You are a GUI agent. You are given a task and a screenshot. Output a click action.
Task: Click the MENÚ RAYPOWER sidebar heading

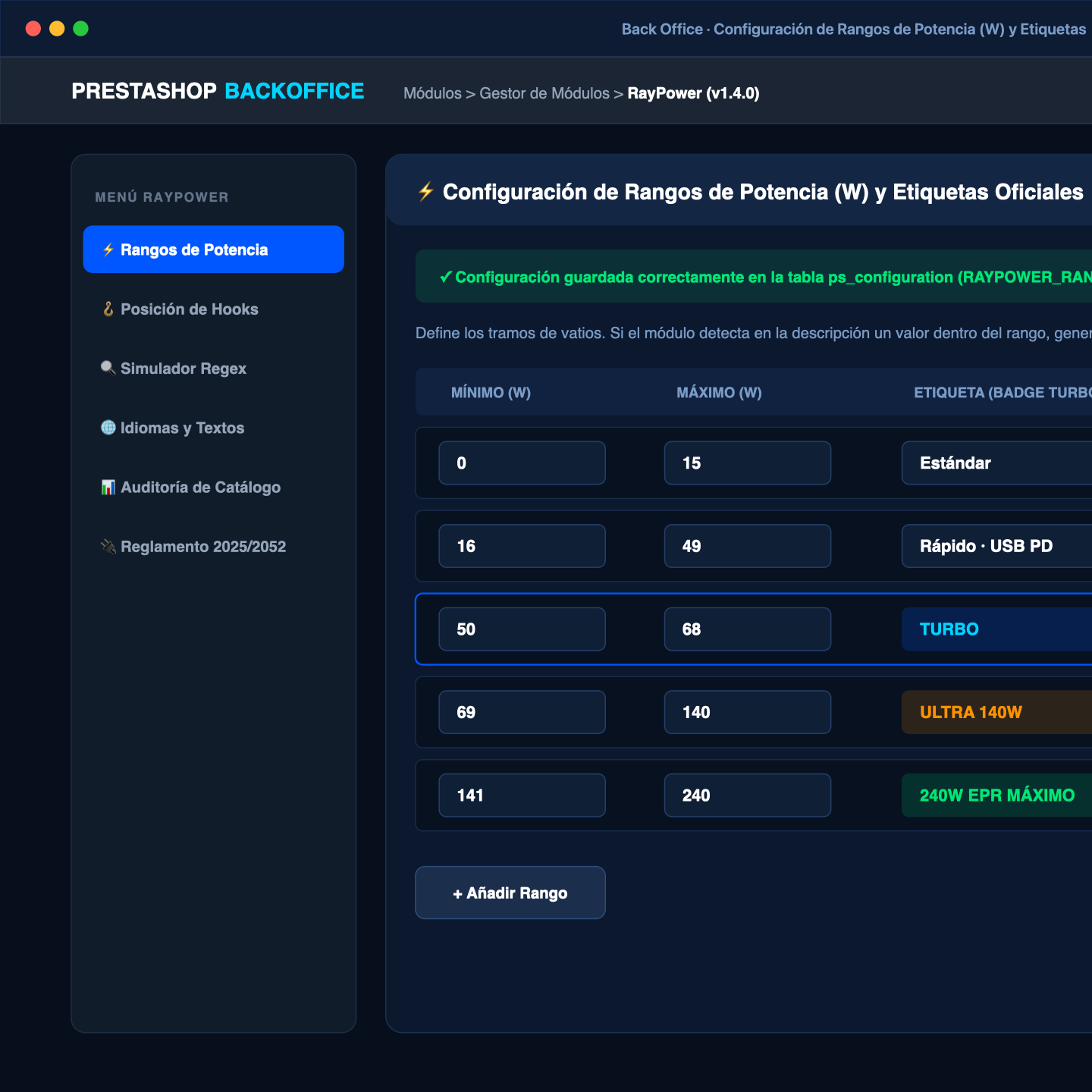(x=162, y=197)
